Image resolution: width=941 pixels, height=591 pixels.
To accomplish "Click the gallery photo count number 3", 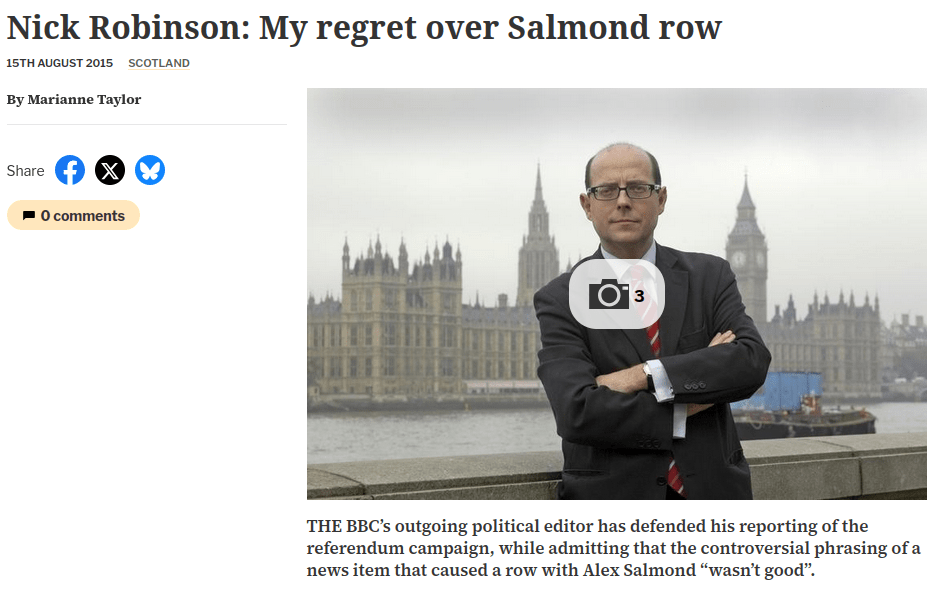I will (x=639, y=296).
